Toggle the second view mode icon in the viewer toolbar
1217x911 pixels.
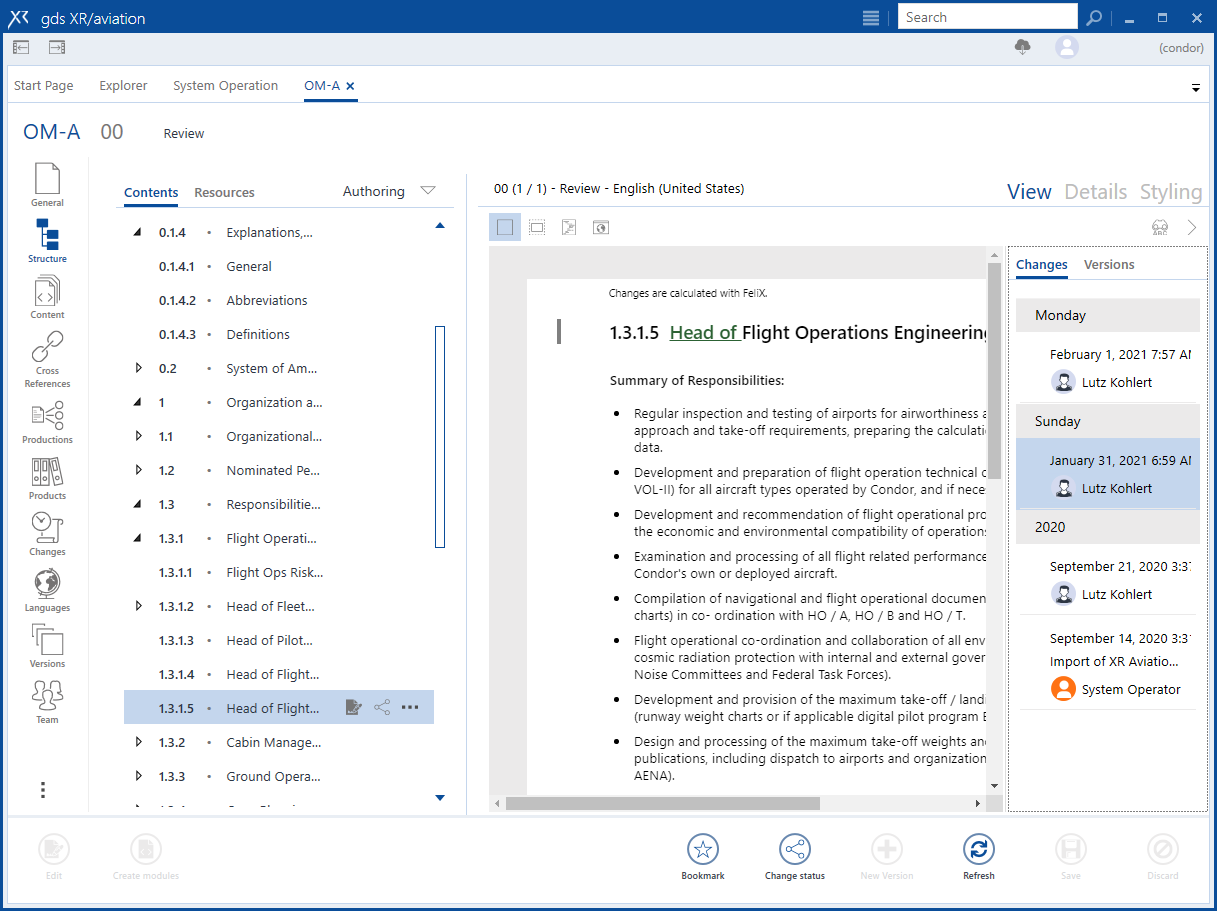coord(537,227)
